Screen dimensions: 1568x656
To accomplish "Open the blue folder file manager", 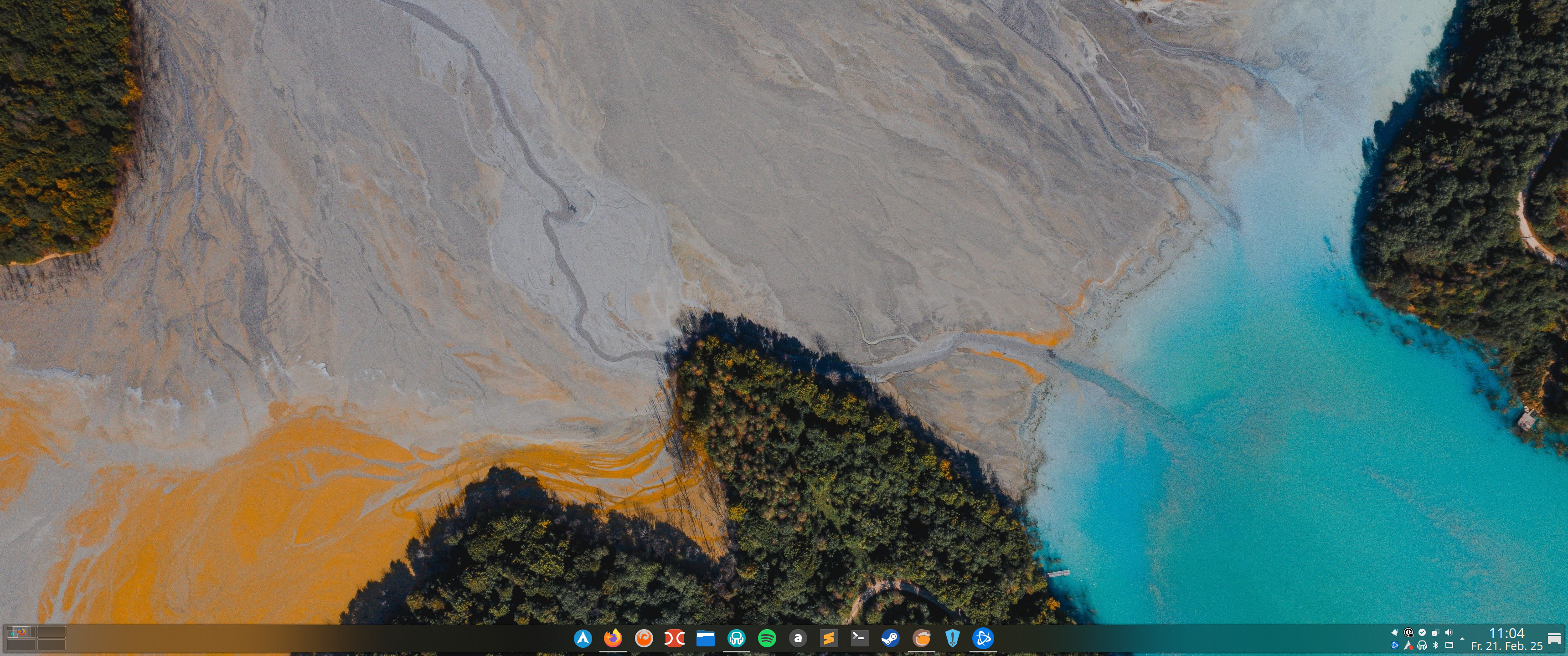I will click(x=705, y=638).
